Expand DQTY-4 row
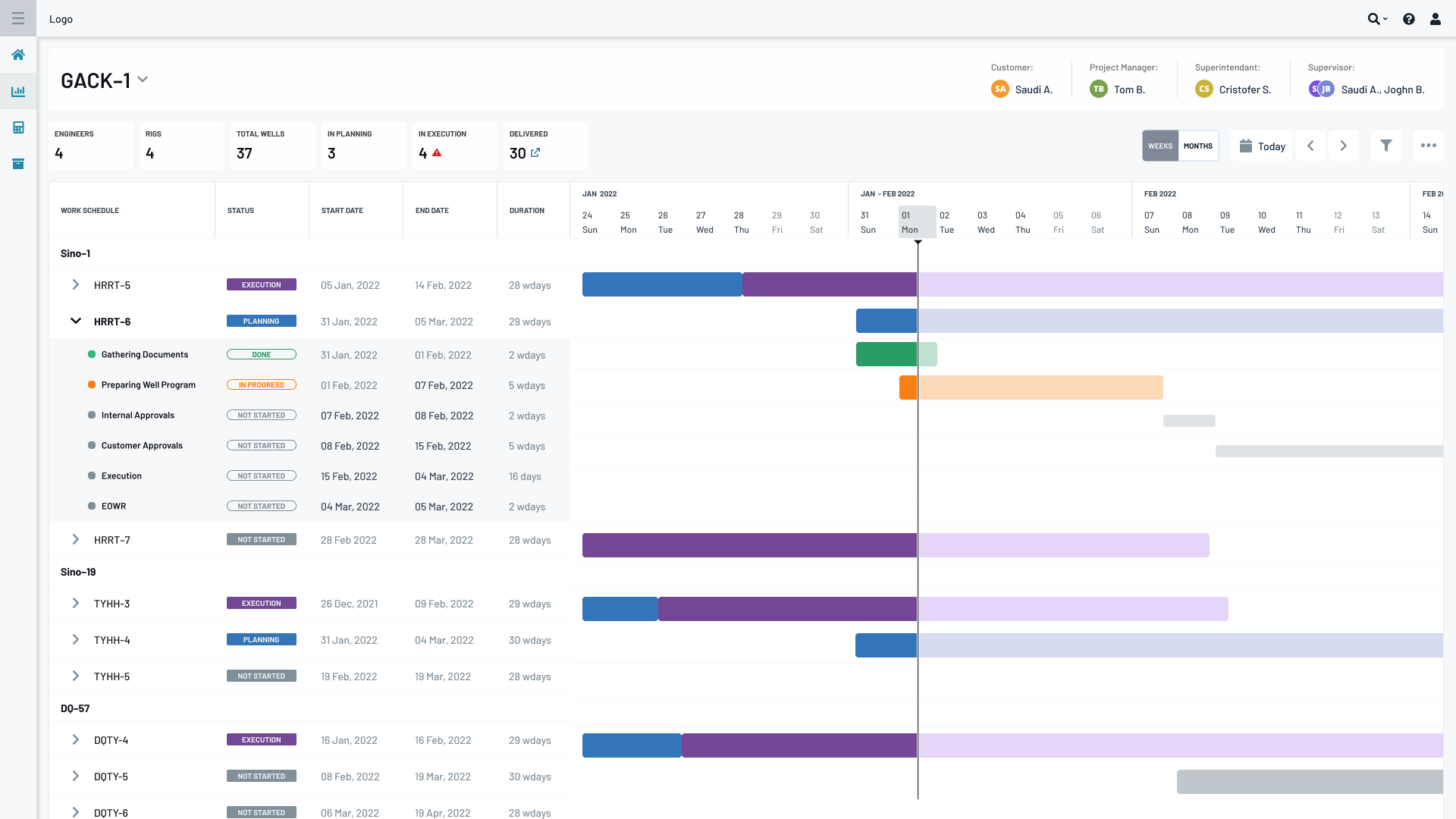The width and height of the screenshot is (1456, 819). pos(75,739)
